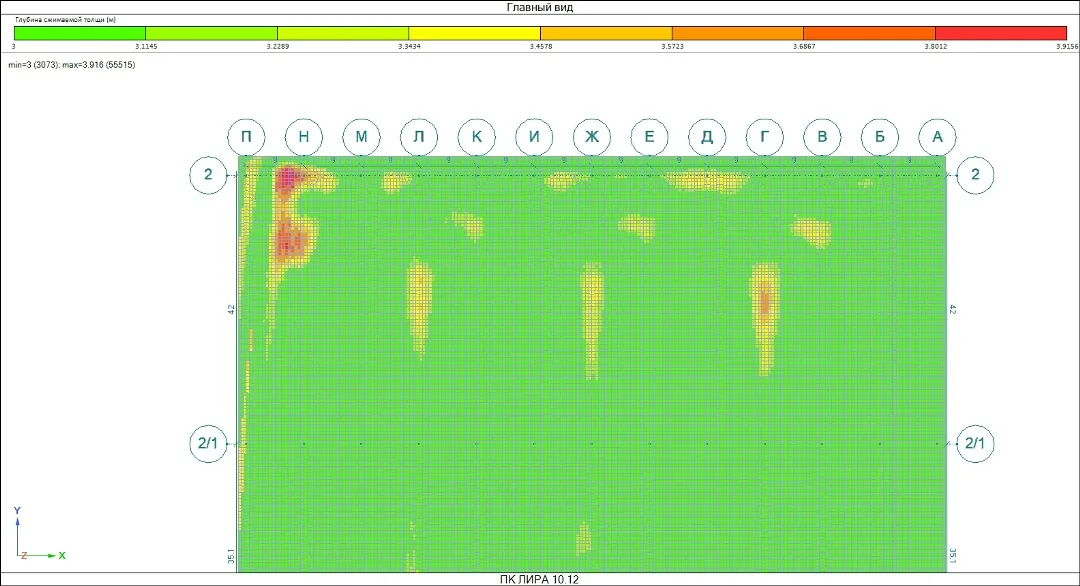Image resolution: width=1080 pixels, height=586 pixels.
Task: Pick the axis marker А
Action: [937, 136]
